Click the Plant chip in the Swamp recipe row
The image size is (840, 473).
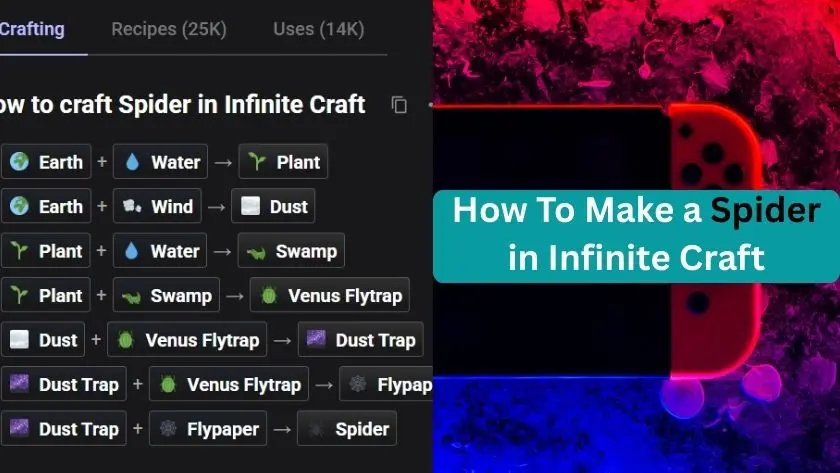click(x=46, y=250)
